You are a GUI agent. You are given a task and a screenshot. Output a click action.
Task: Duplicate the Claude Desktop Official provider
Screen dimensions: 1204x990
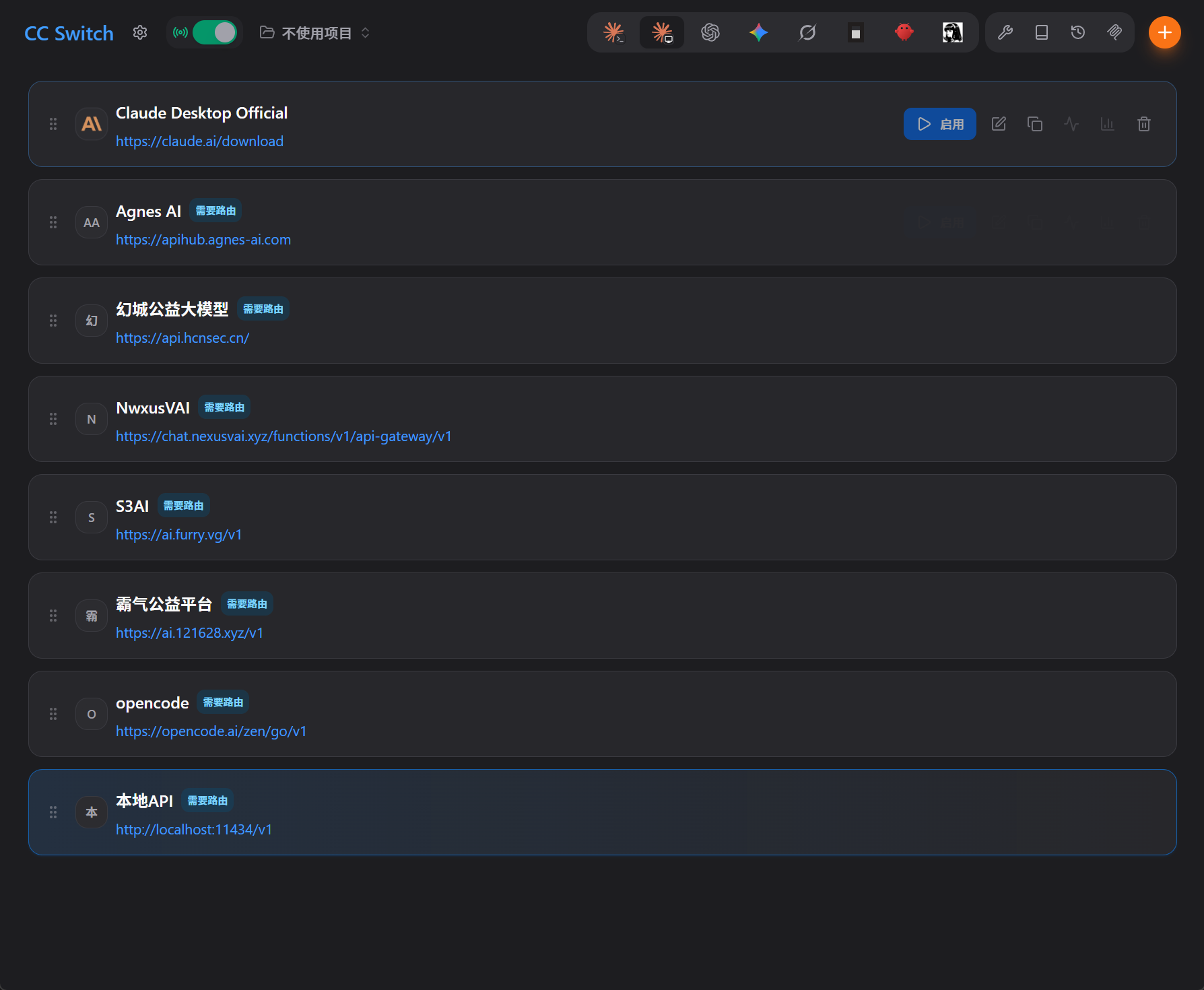(x=1035, y=124)
